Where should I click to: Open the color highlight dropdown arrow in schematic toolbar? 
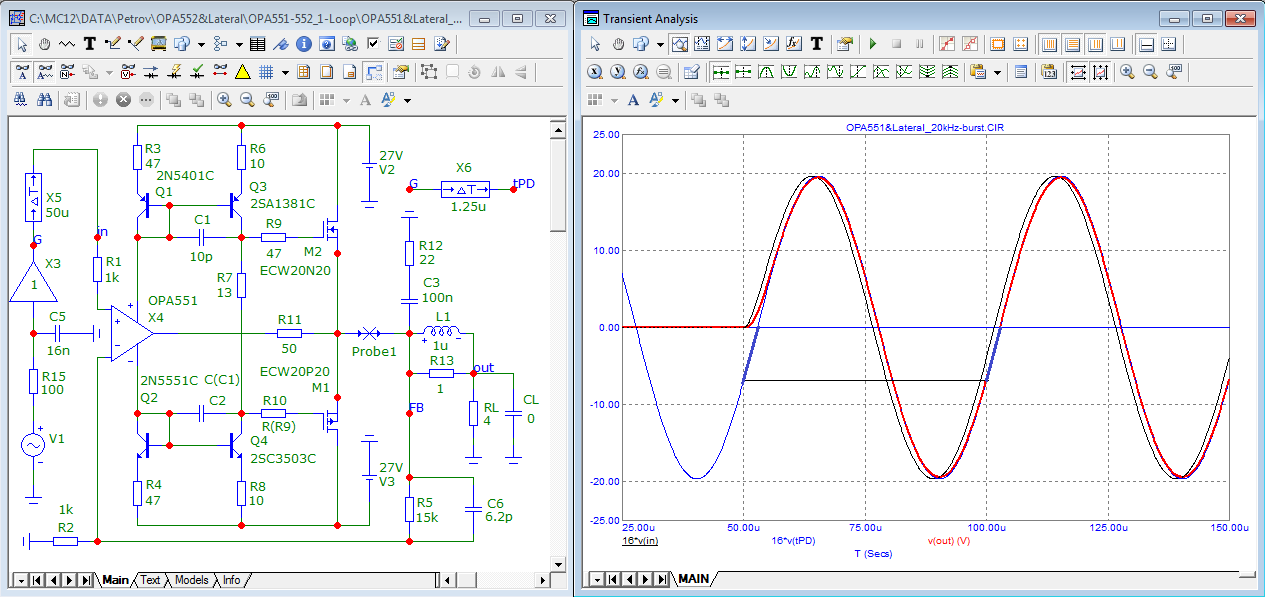pyautogui.click(x=408, y=100)
